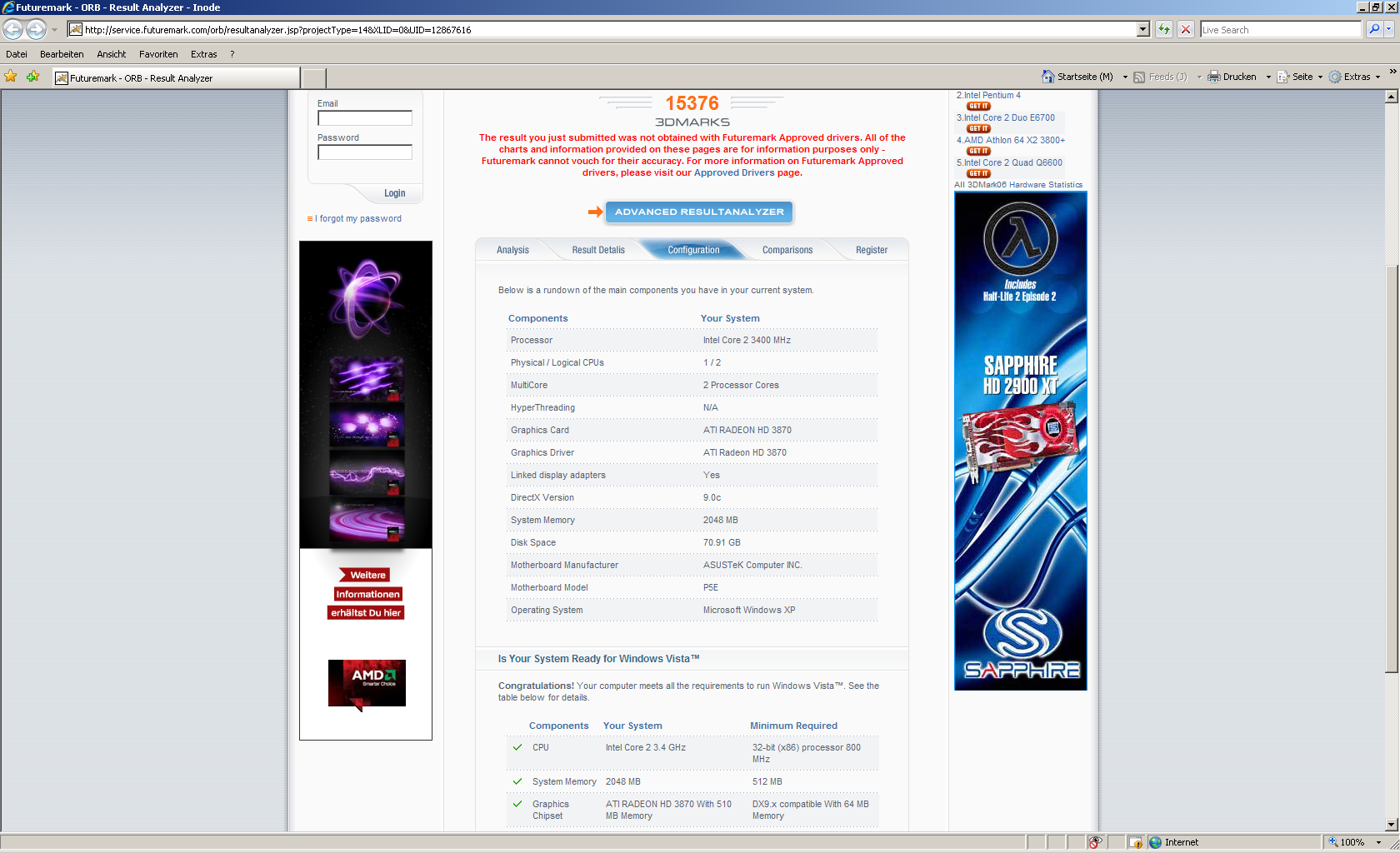Click the Extras gear icon in command bar

click(x=1335, y=77)
